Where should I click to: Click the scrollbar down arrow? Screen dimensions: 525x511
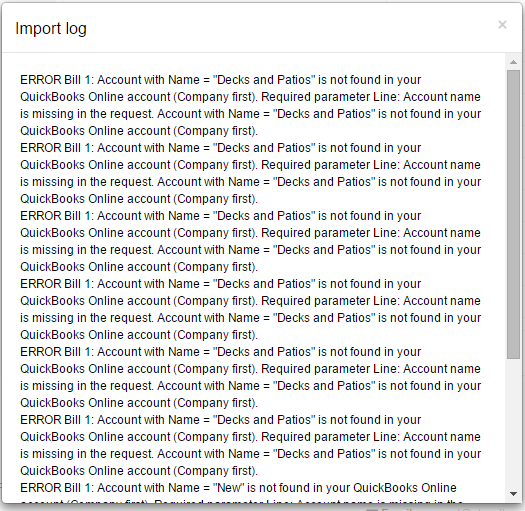513,494
